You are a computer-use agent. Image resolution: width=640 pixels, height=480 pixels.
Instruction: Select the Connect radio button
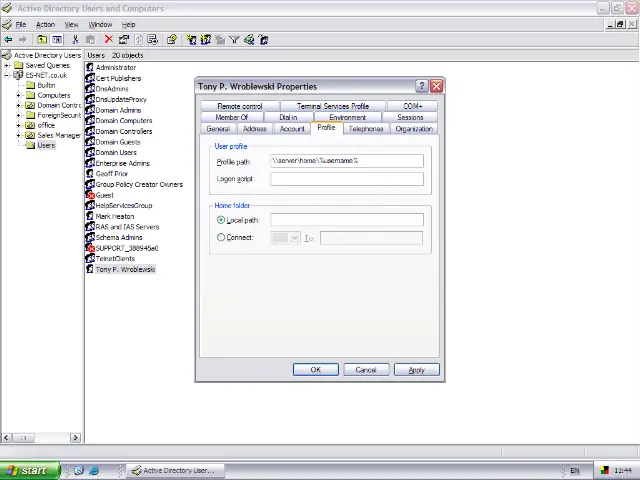click(x=221, y=237)
